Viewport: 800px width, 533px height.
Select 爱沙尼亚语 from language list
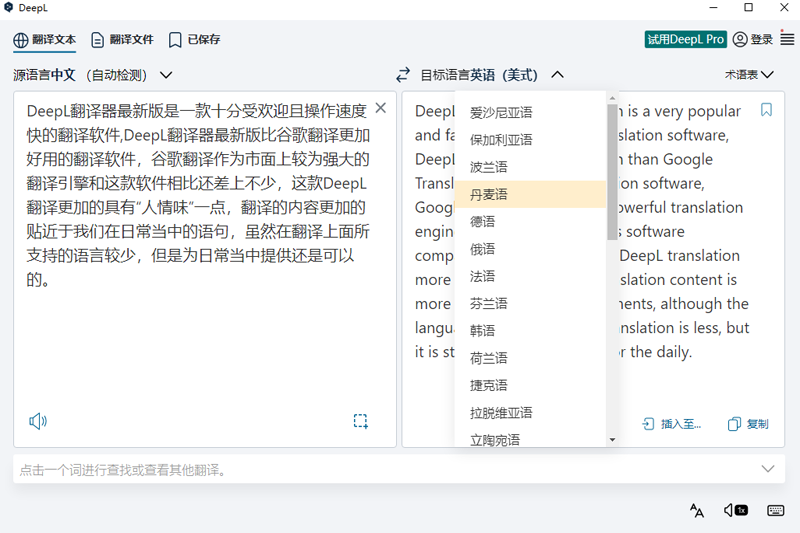tap(530, 112)
